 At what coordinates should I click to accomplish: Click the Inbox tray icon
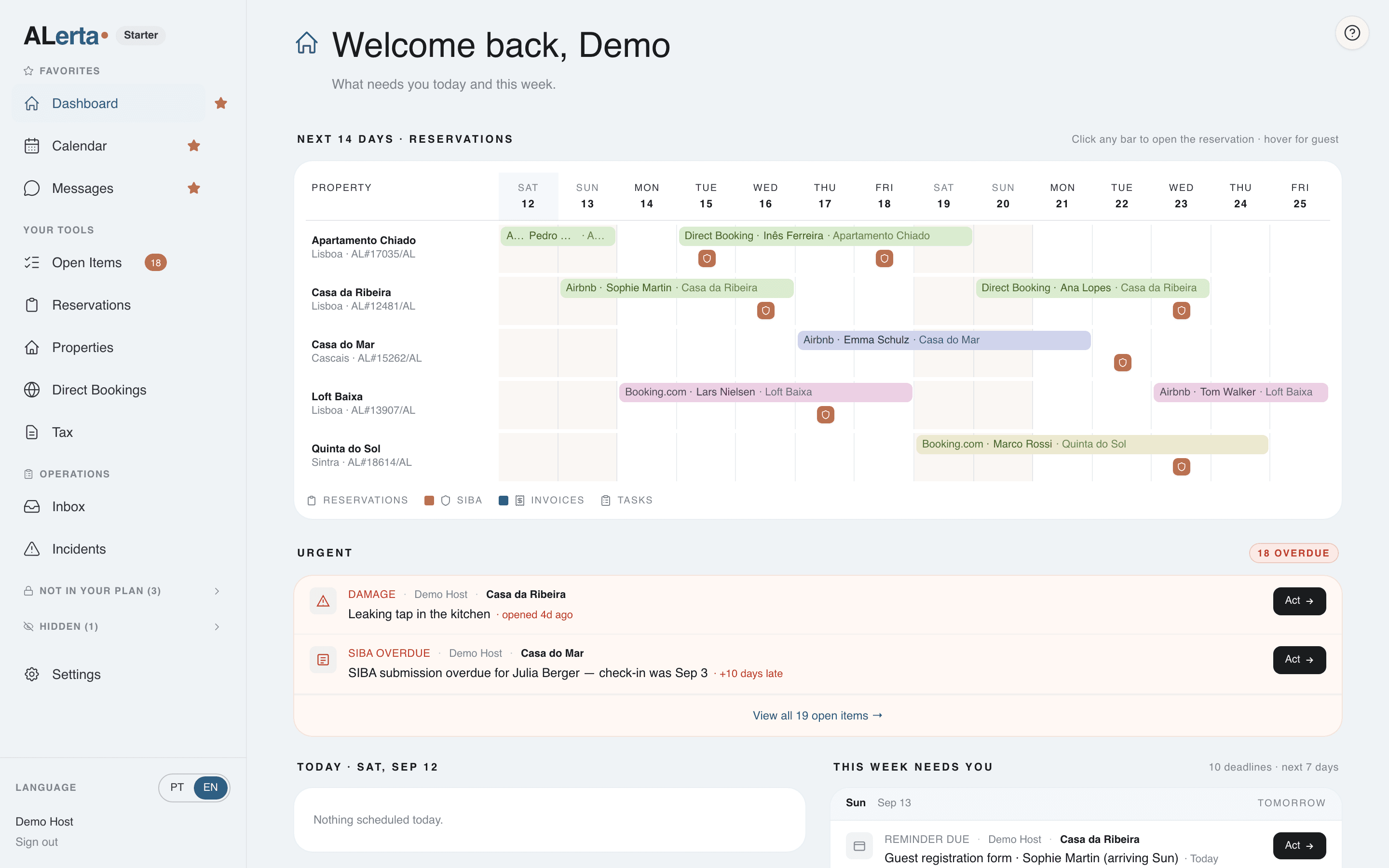32,506
